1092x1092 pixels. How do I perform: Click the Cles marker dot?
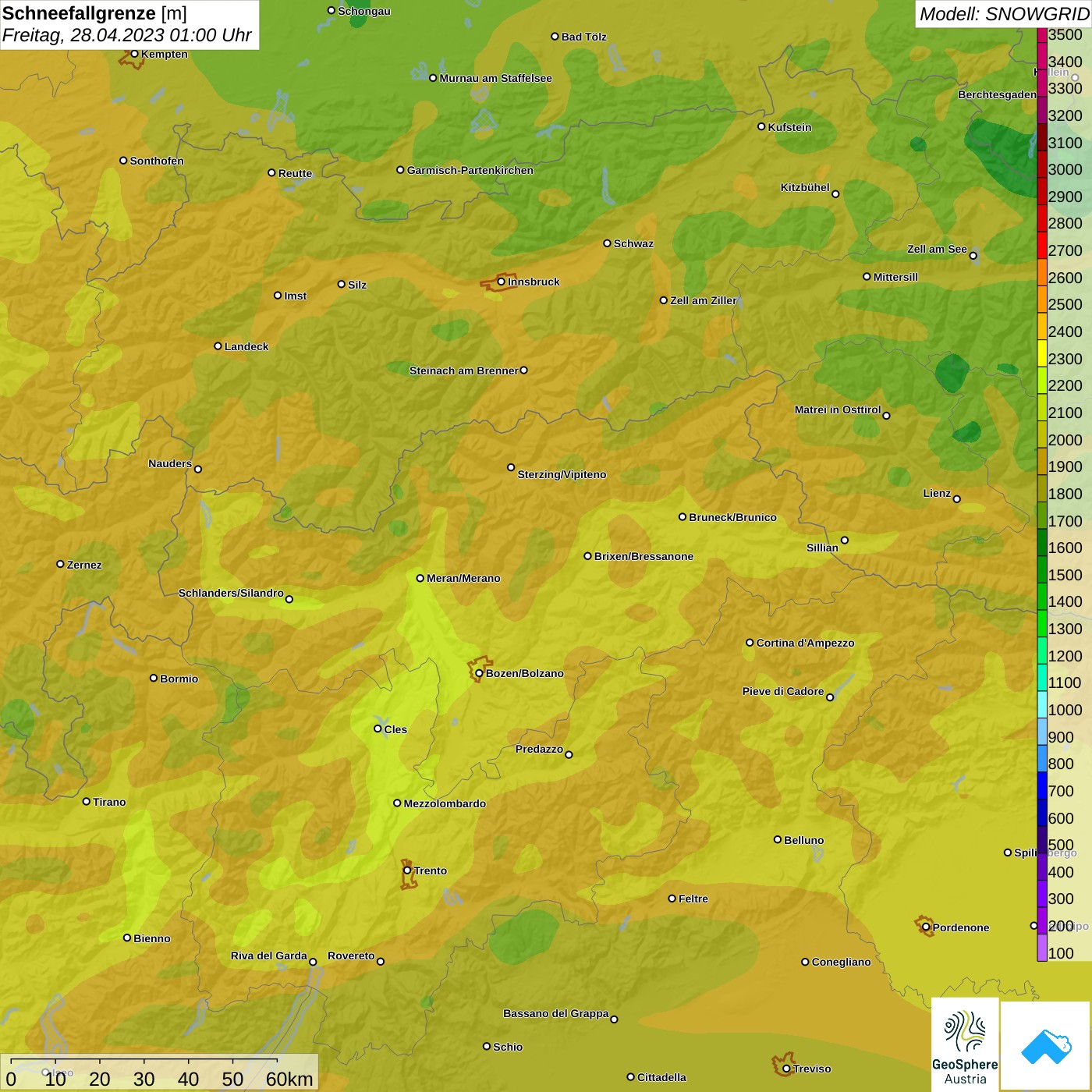(378, 729)
